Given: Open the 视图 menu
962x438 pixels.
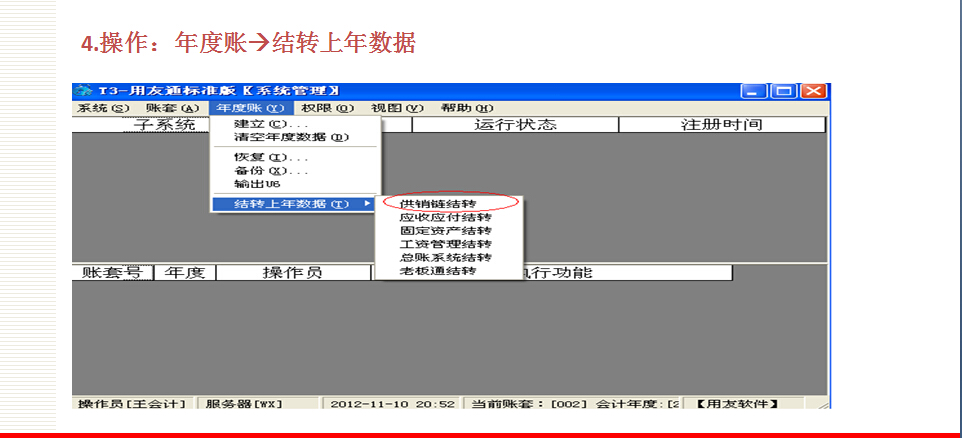Looking at the screenshot, I should 397,108.
